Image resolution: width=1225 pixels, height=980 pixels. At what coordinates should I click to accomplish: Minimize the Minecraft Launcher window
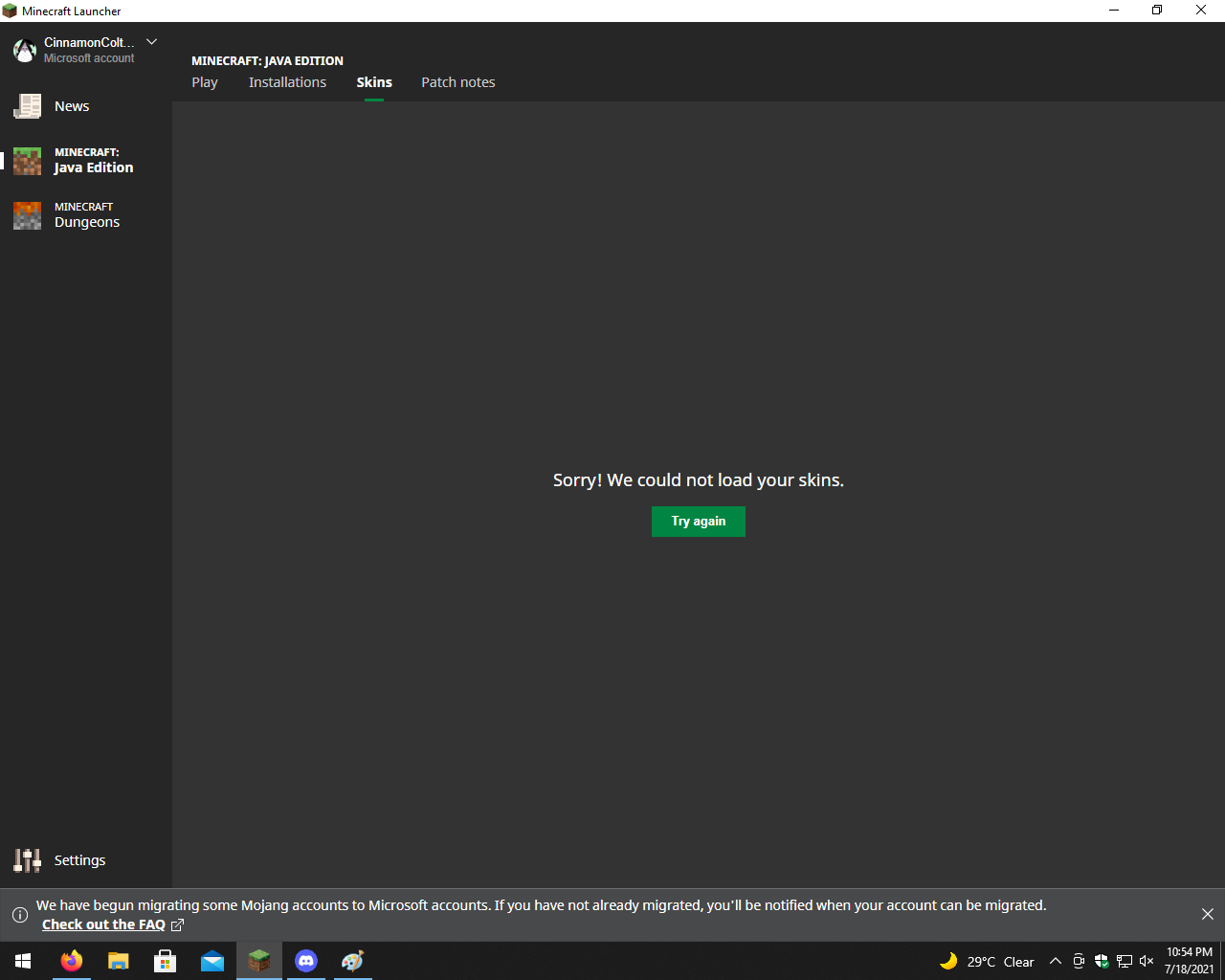pos(1114,11)
